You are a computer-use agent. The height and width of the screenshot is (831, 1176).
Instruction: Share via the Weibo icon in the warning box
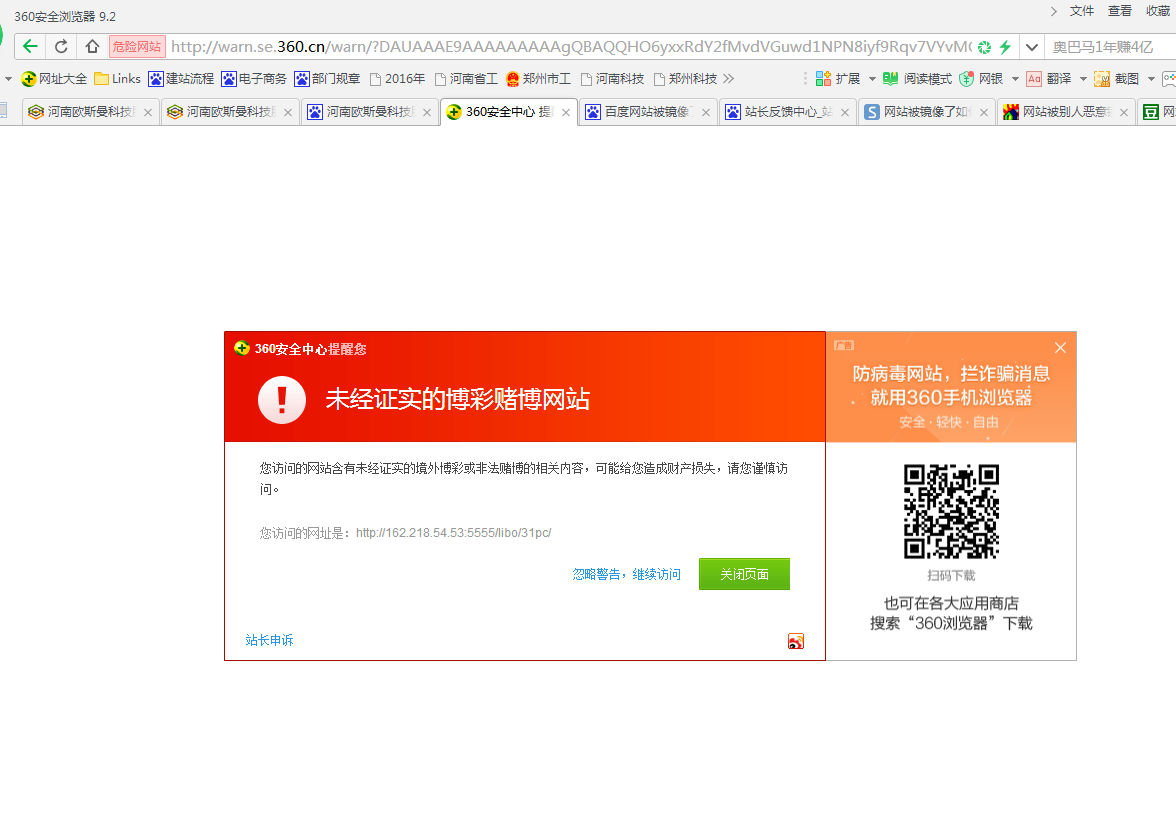click(x=796, y=641)
